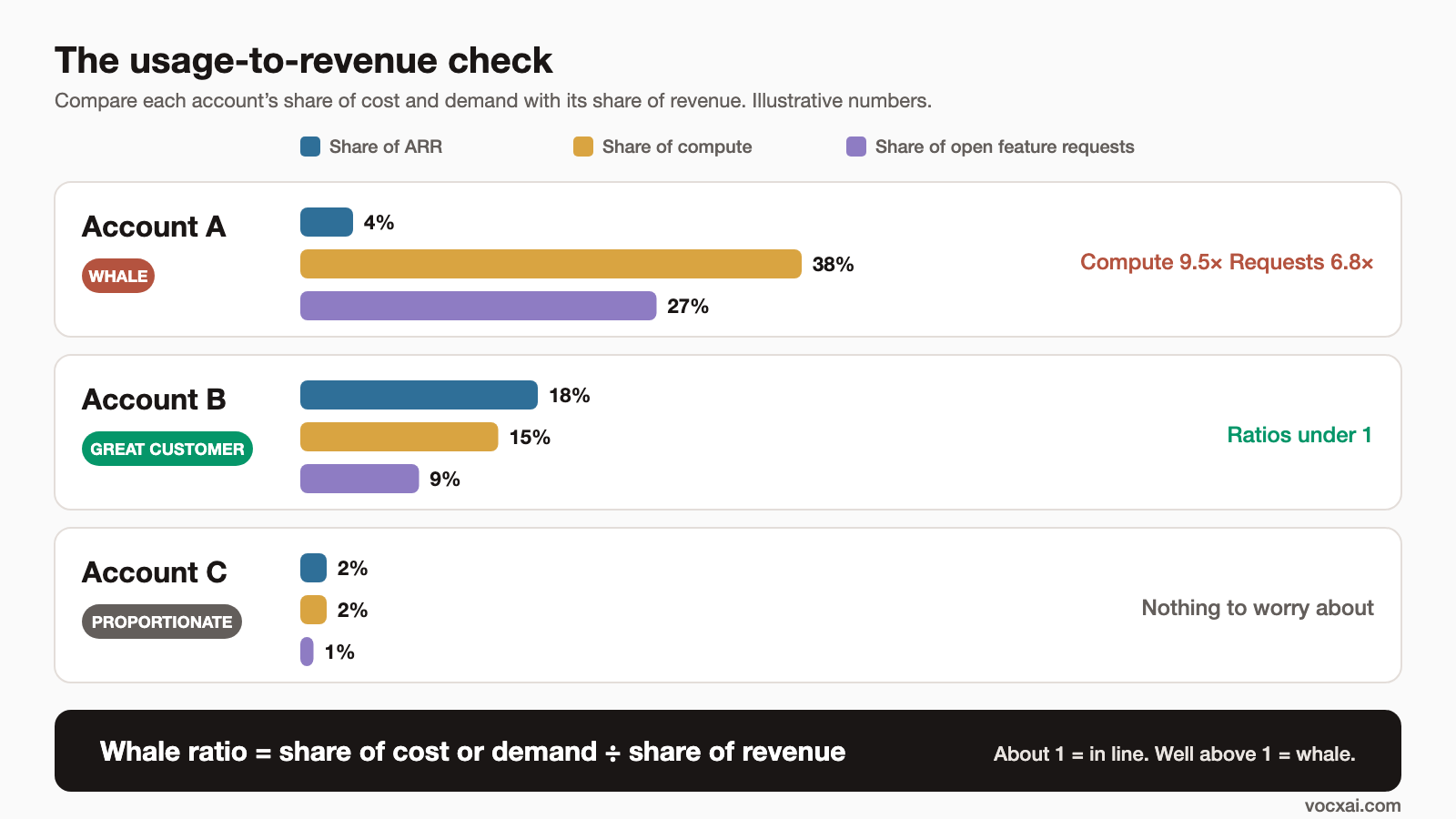Click the 27% value label

687,307
